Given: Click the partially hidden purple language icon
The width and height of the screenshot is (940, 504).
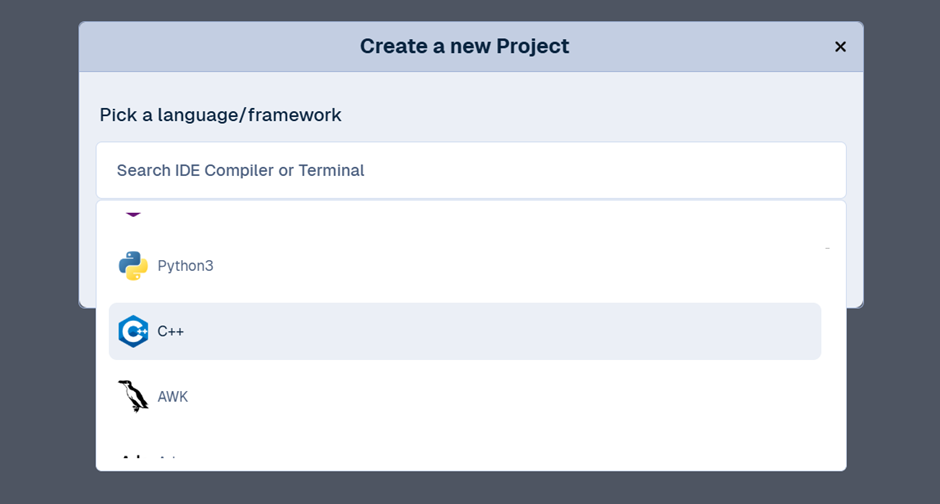Looking at the screenshot, I should (133, 212).
